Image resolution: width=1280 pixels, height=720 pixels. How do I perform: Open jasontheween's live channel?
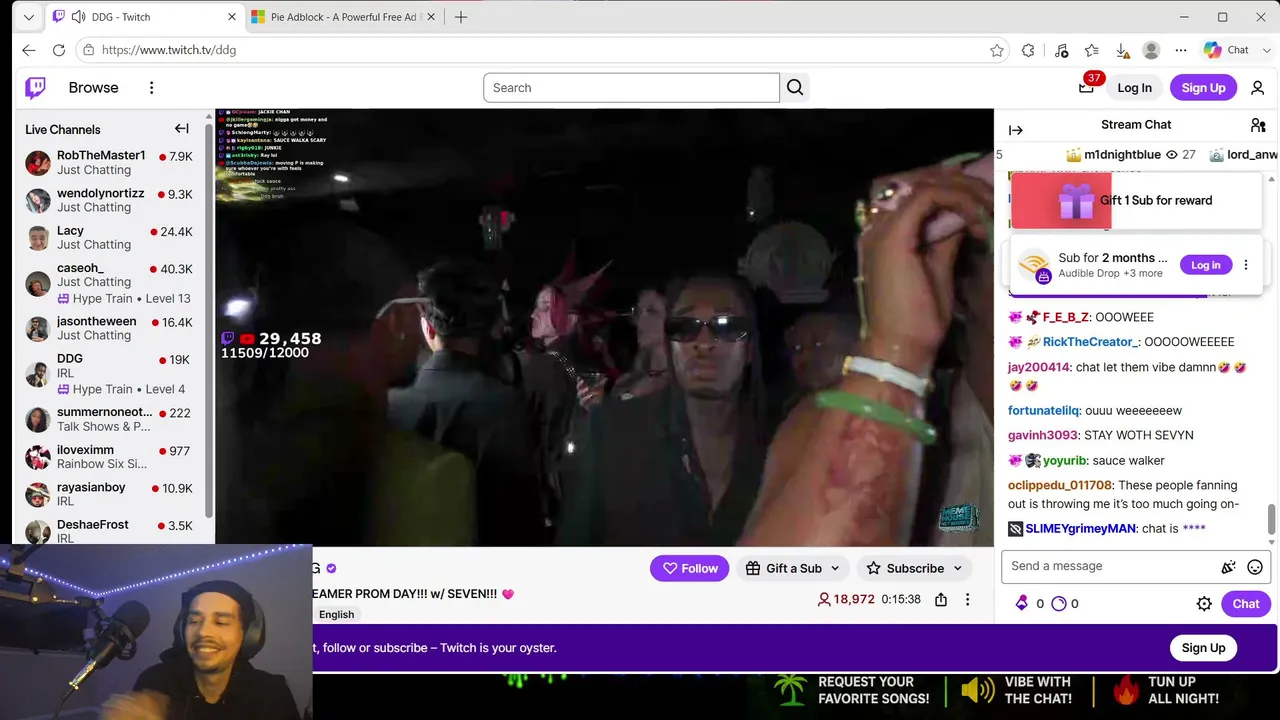click(x=109, y=328)
